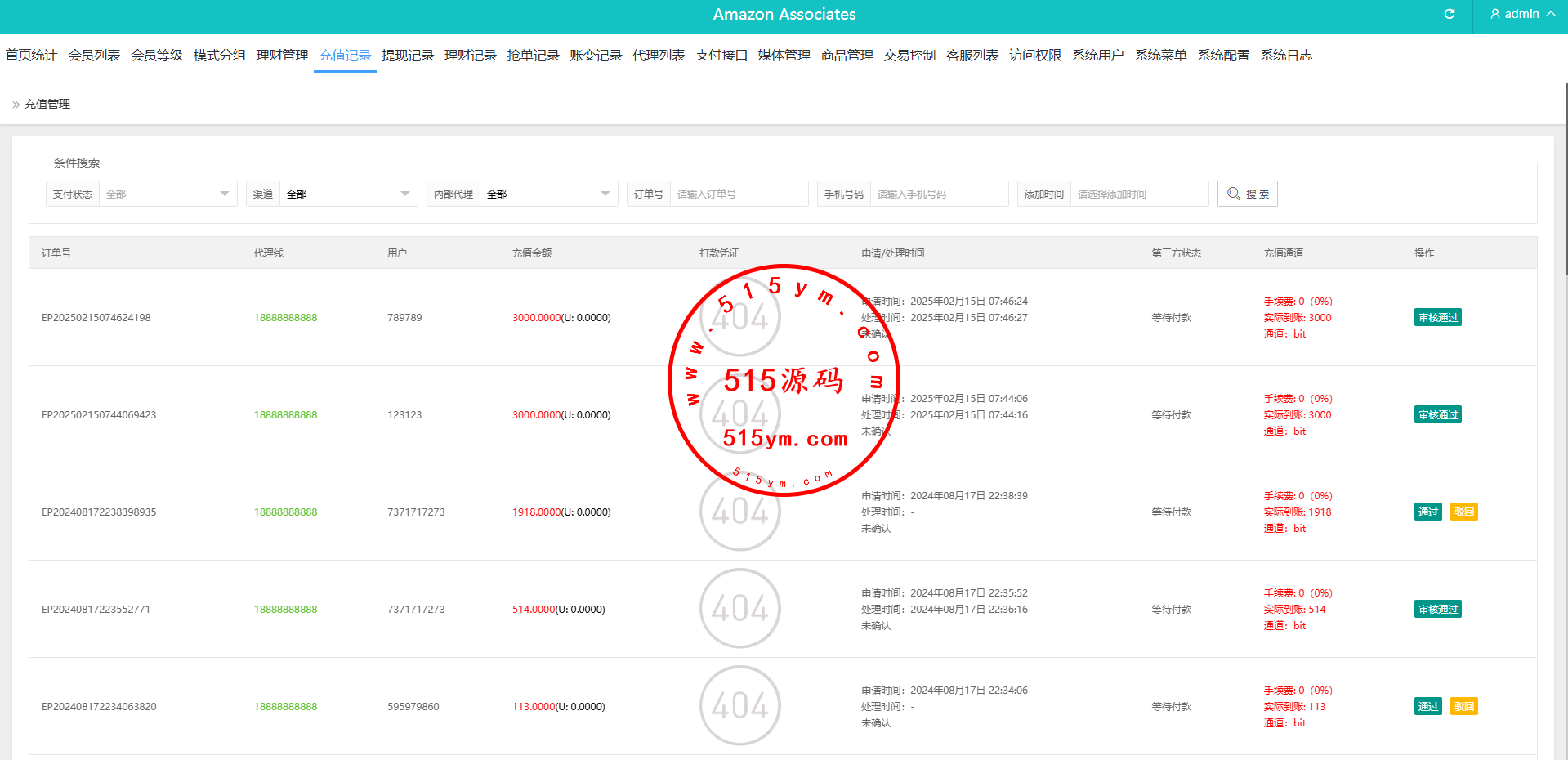Open the 会员列表 menu item
The width and height of the screenshot is (1568, 760).
[94, 56]
